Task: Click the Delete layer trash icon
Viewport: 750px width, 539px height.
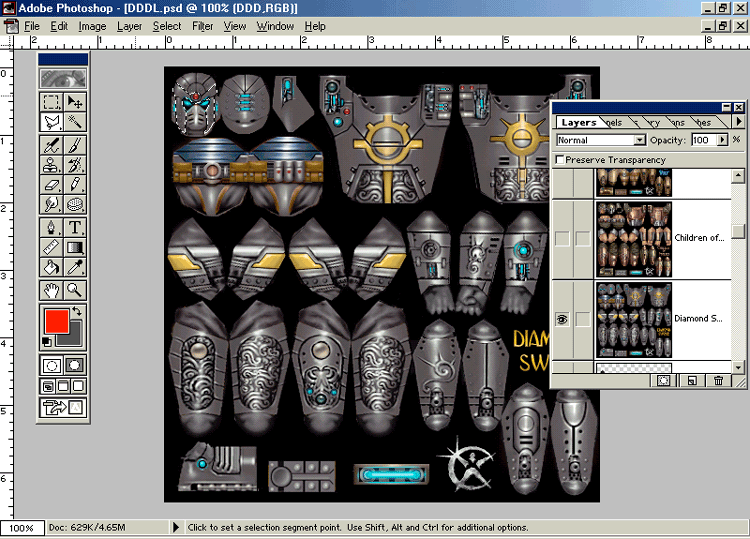Action: click(x=718, y=380)
